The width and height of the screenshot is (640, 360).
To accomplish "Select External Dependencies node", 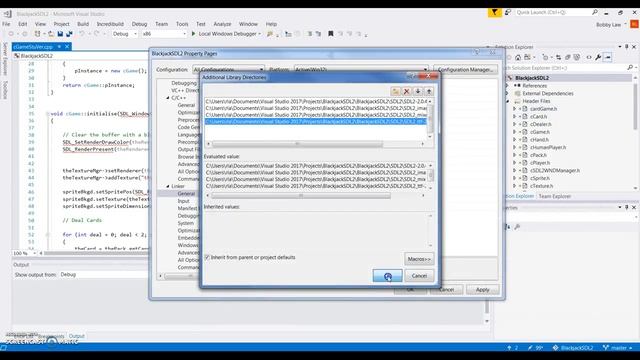I will (x=548, y=93).
